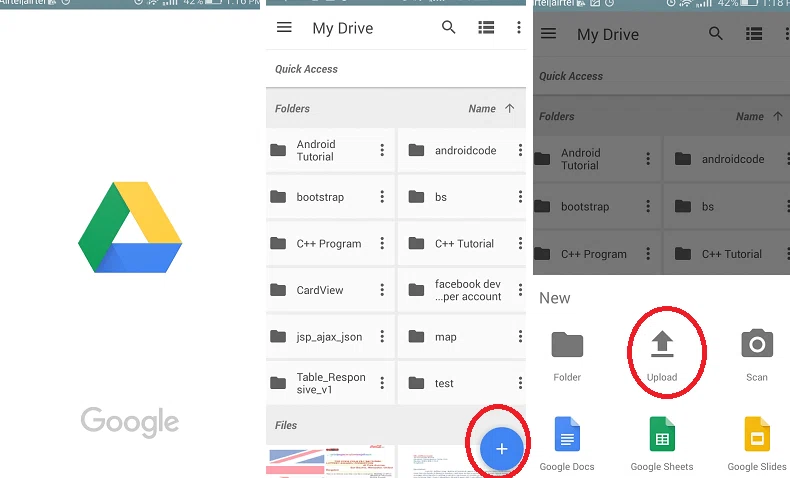Choose Upload in New panel
Viewport: 790px width, 478px height.
pos(662,356)
